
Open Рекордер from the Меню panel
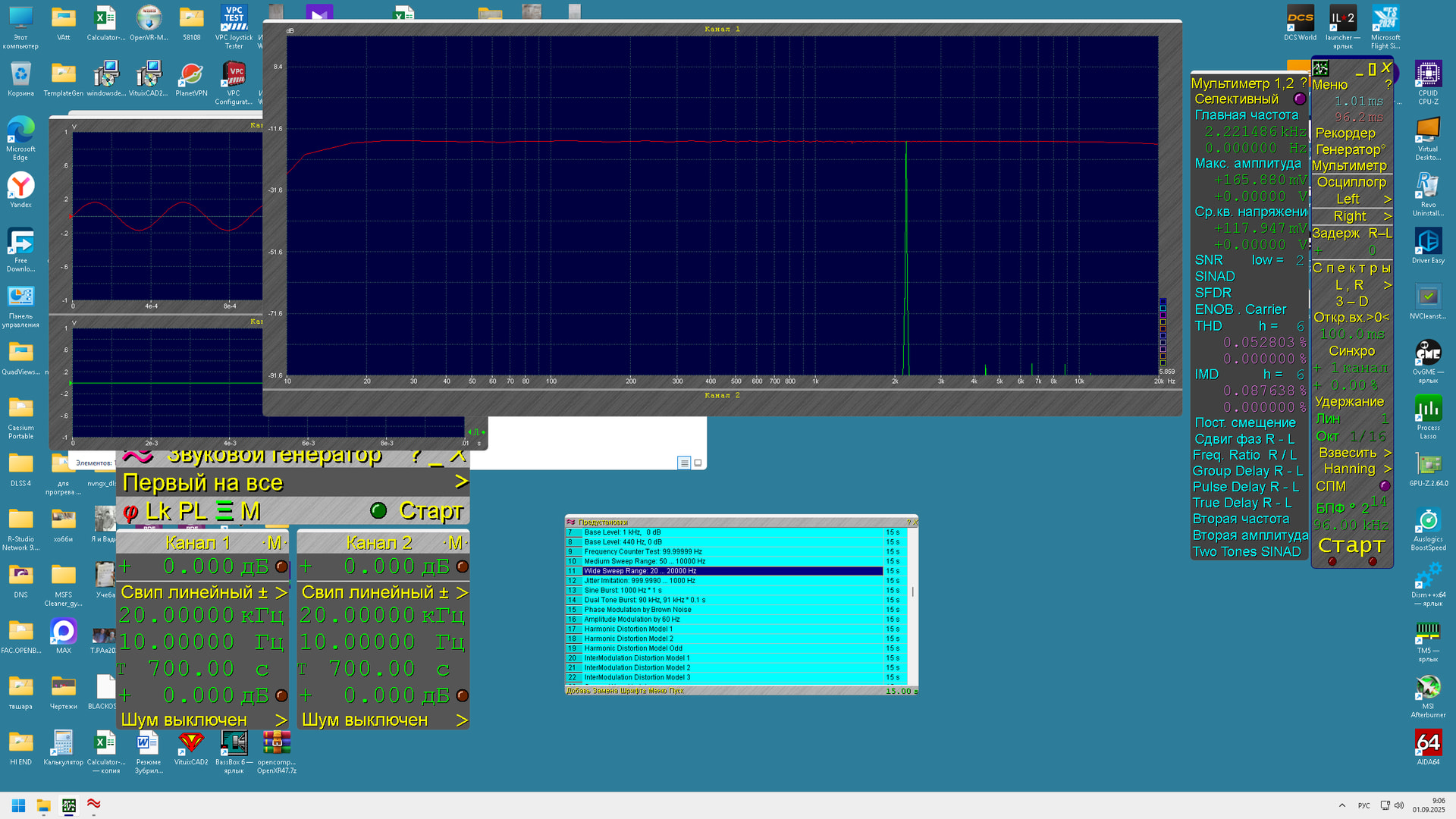(x=1345, y=133)
